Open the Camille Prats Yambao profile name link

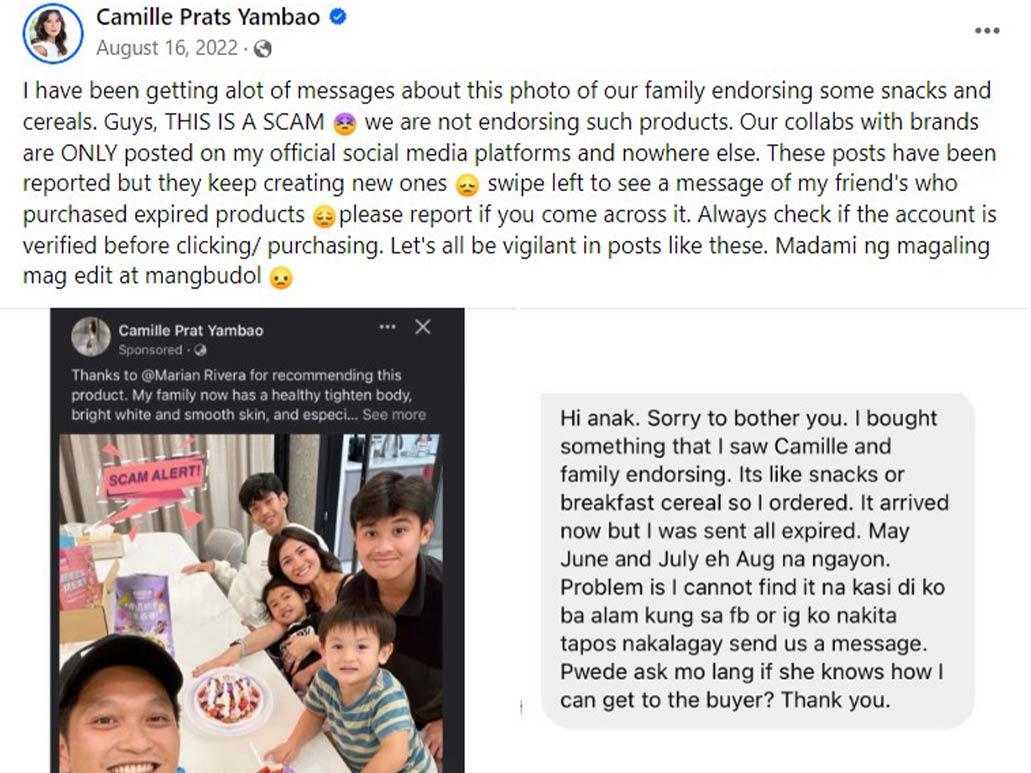click(x=209, y=17)
